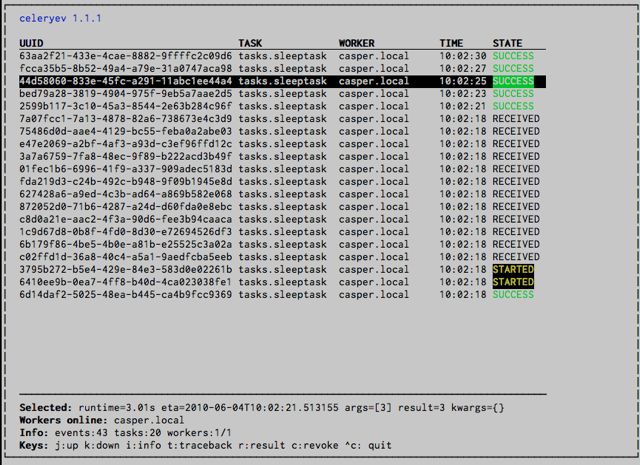Click the UUID column header
The width and height of the screenshot is (640, 465).
pyautogui.click(x=30, y=43)
